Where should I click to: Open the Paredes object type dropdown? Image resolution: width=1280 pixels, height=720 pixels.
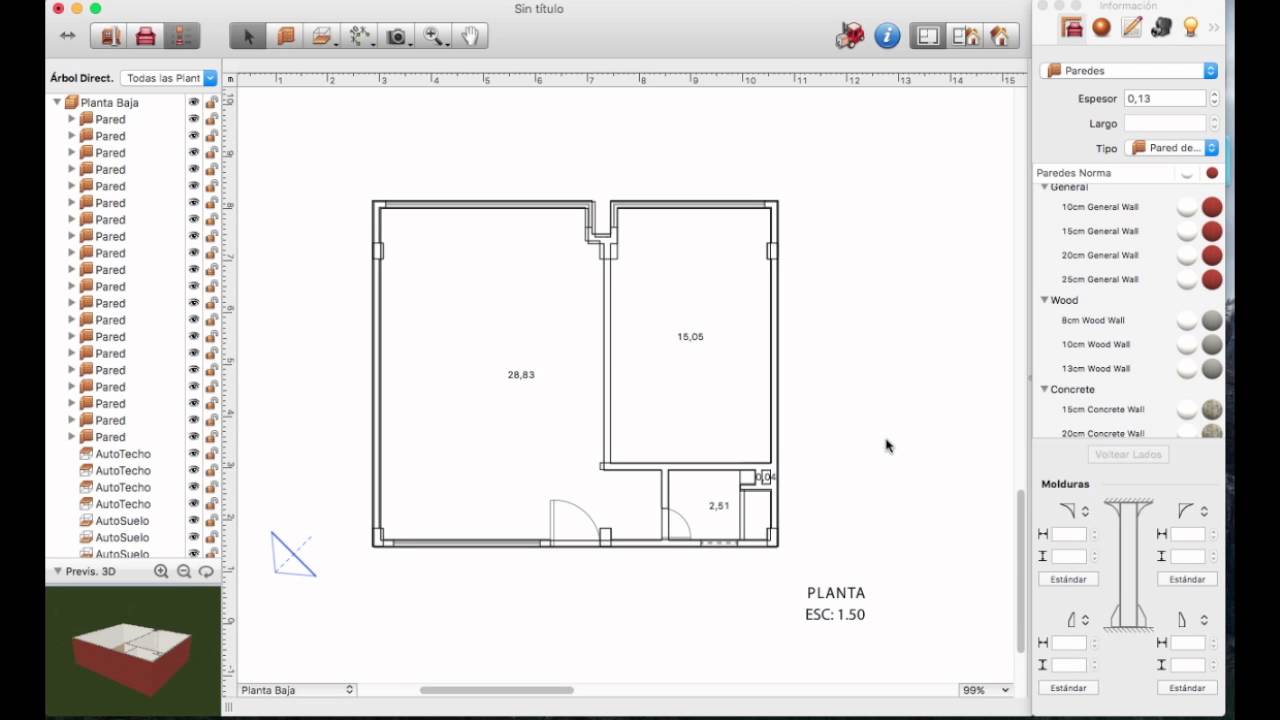[x=1128, y=71]
